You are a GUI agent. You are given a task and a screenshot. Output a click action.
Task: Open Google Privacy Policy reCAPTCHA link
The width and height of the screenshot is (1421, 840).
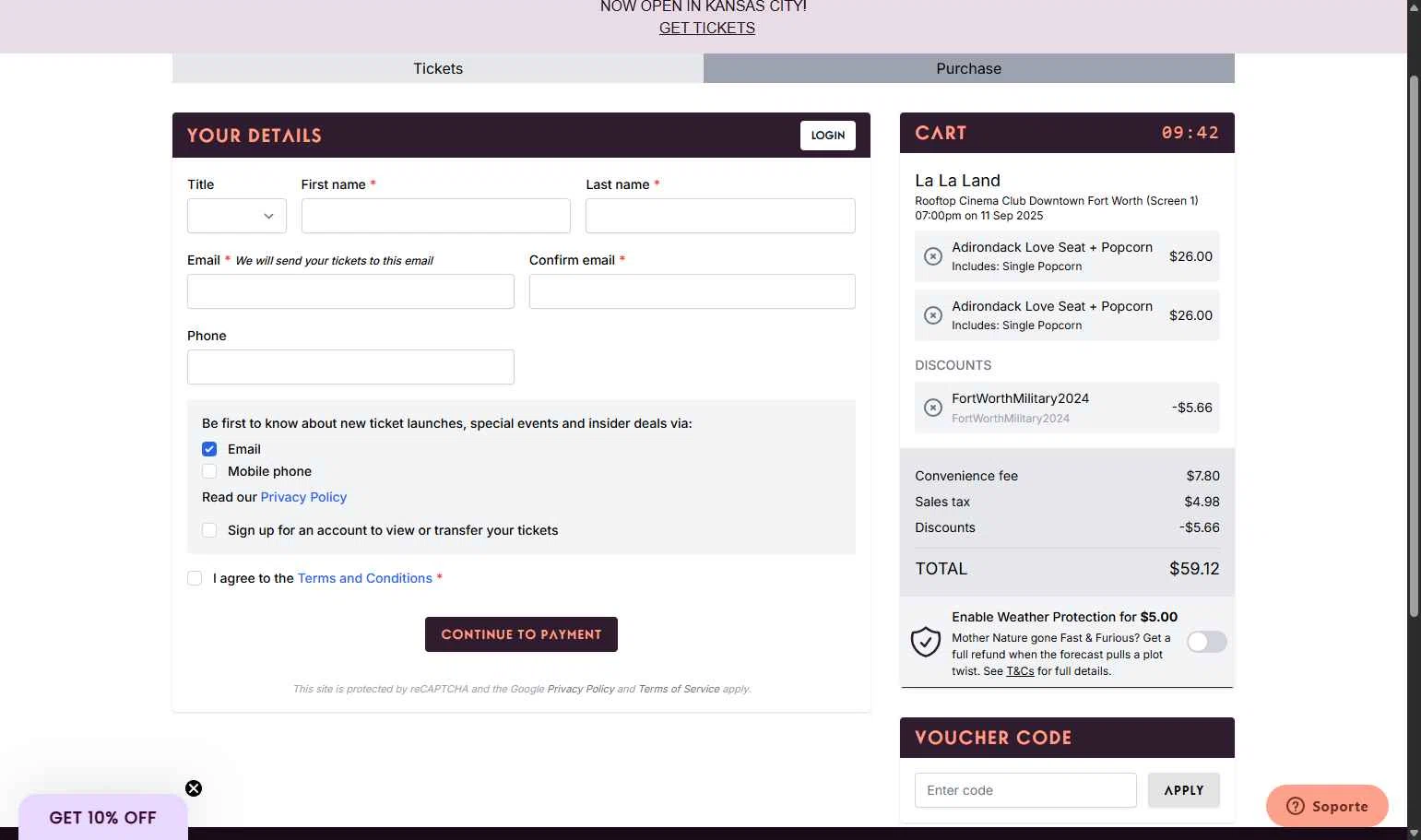pos(581,689)
